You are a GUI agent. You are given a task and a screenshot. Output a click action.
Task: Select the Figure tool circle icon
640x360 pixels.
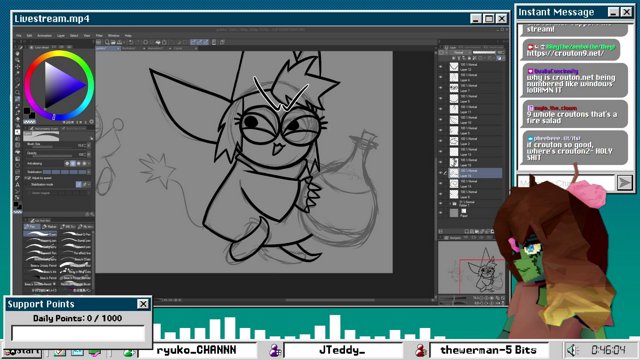18,165
